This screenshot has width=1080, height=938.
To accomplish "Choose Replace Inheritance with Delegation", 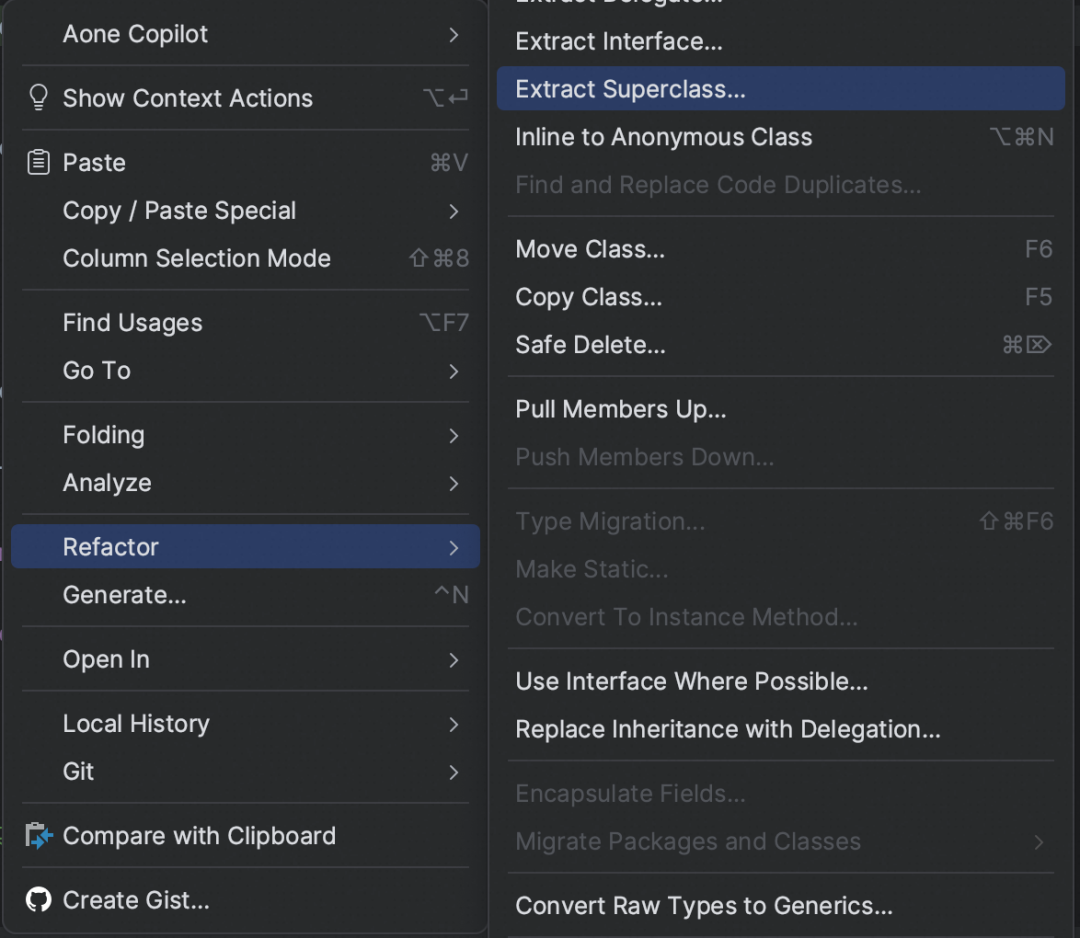I will tap(780, 729).
